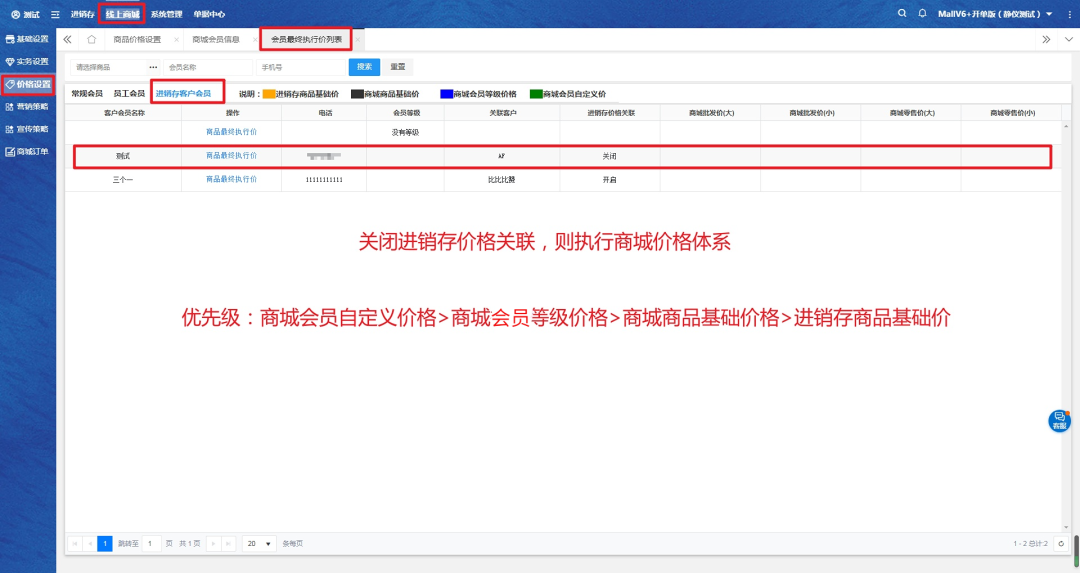Viewport: 1080px width, 573px height.
Task: Click the orange 进销存商品基础价 legend swatch
Action: pos(268,94)
